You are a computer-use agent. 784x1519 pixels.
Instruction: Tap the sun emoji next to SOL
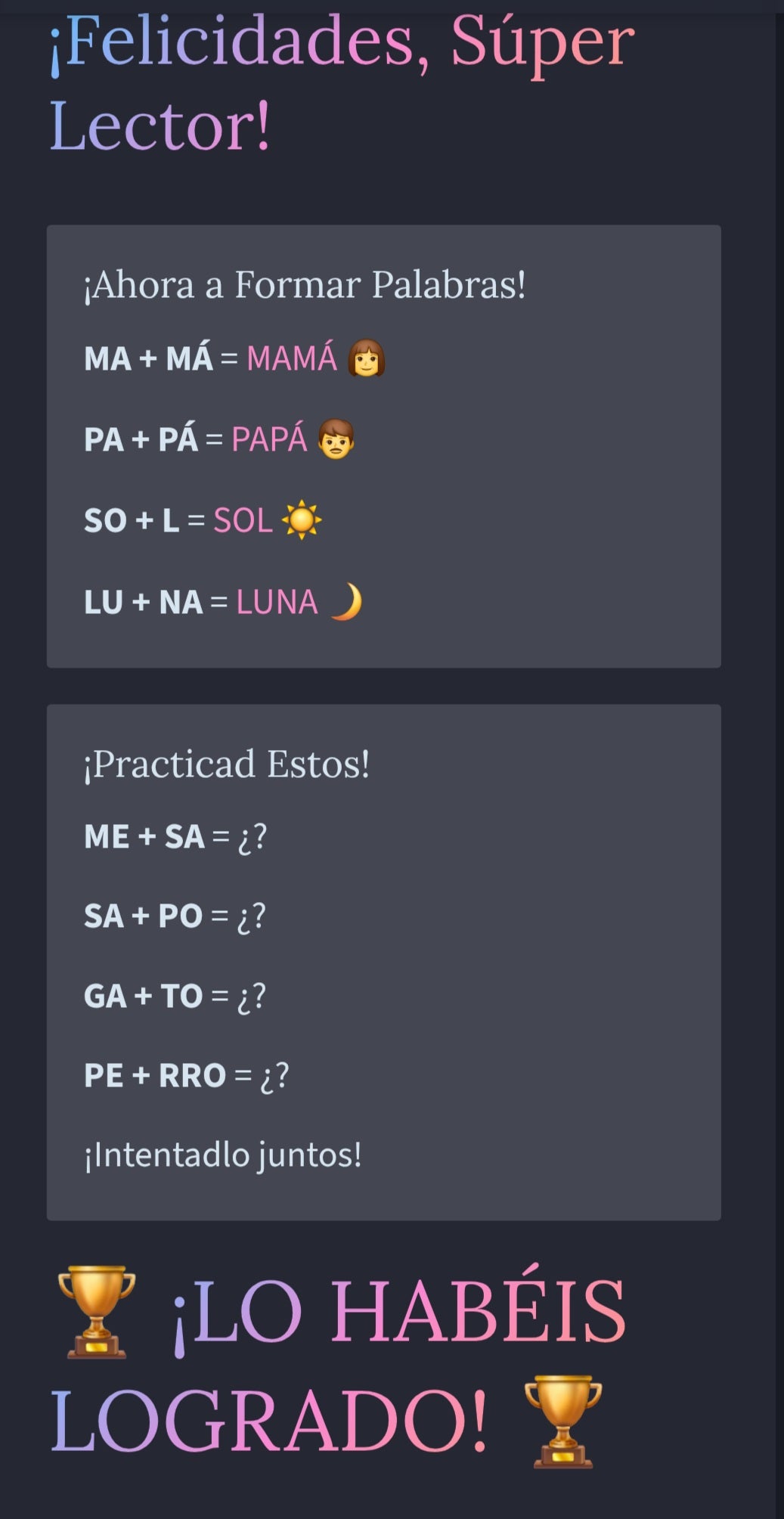click(x=302, y=520)
